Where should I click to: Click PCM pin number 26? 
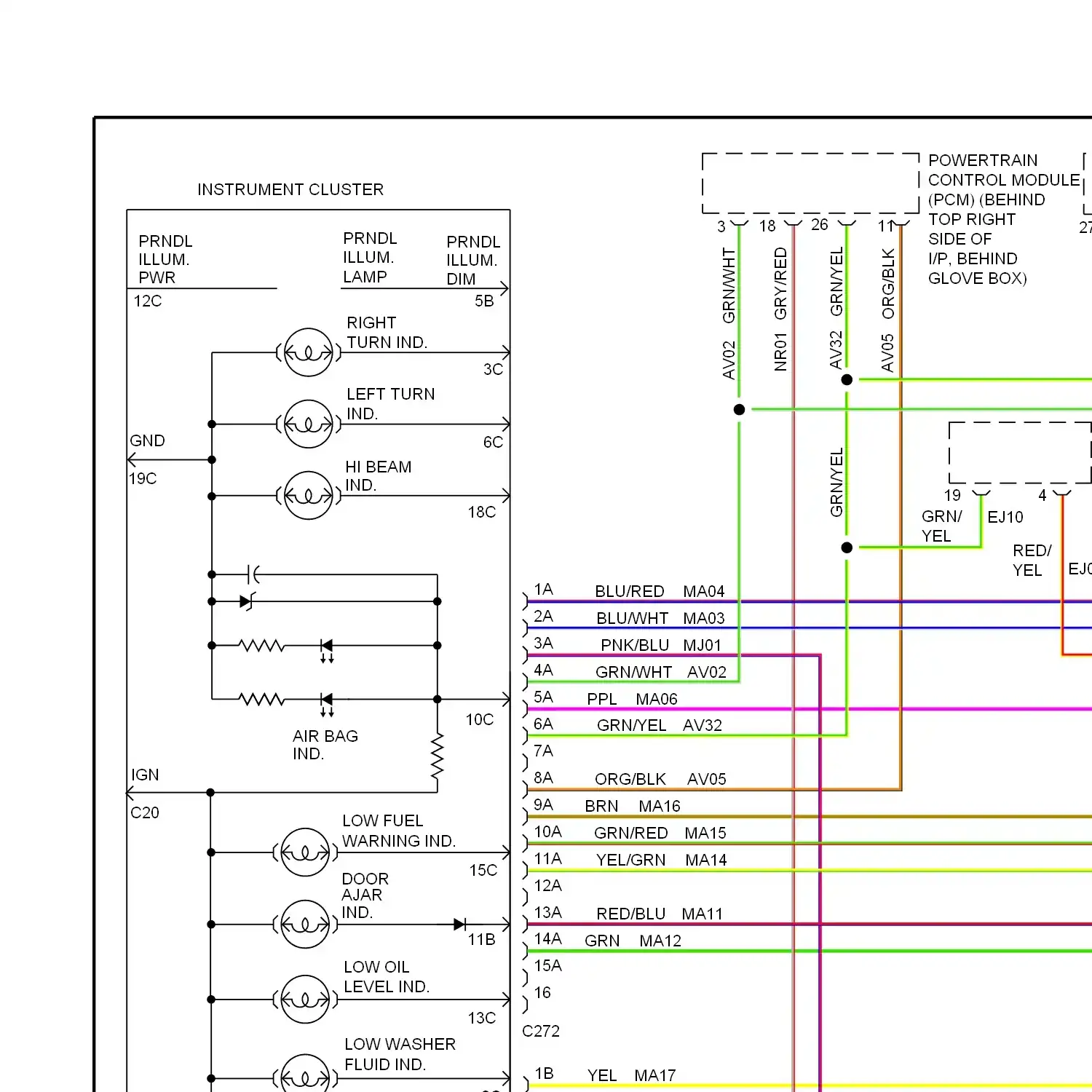pos(820,224)
